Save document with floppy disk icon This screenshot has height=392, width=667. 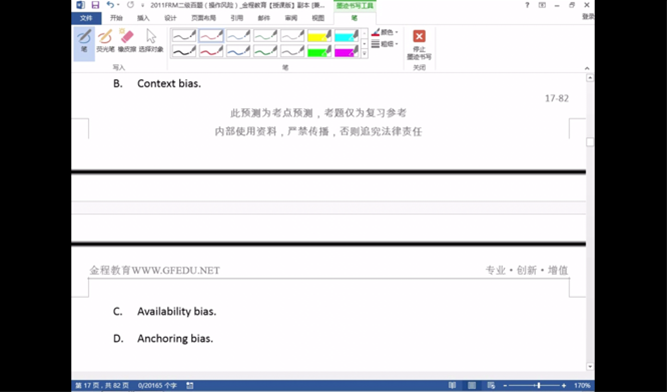tap(95, 5)
